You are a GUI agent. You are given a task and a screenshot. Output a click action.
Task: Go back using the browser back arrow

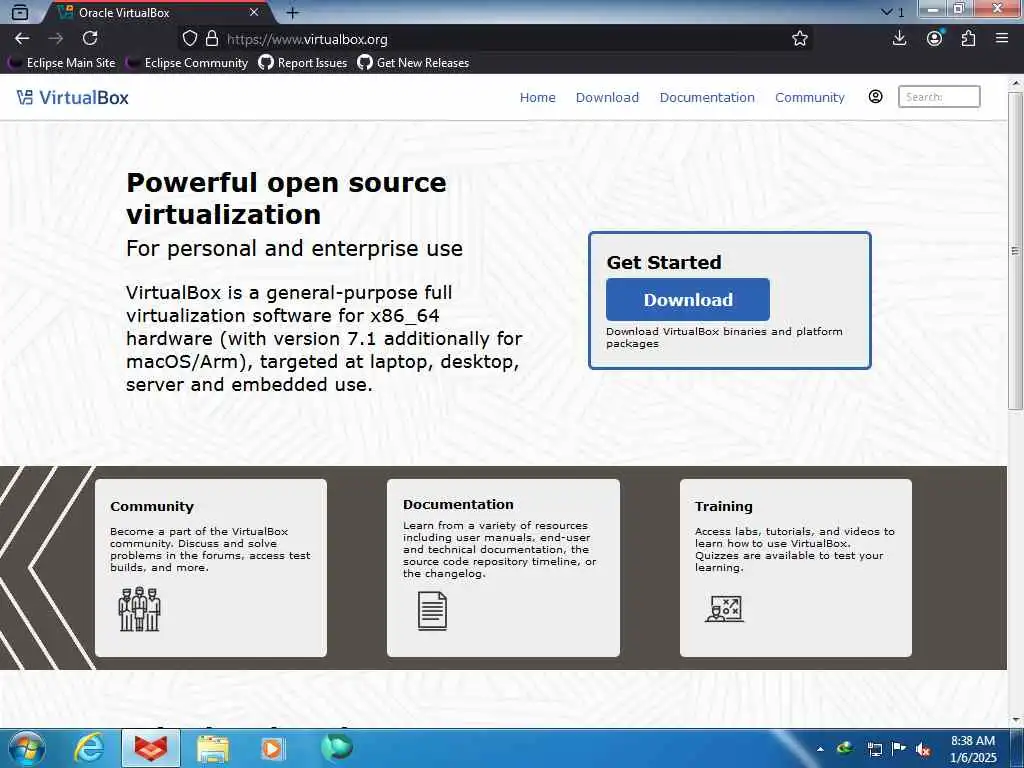22,39
